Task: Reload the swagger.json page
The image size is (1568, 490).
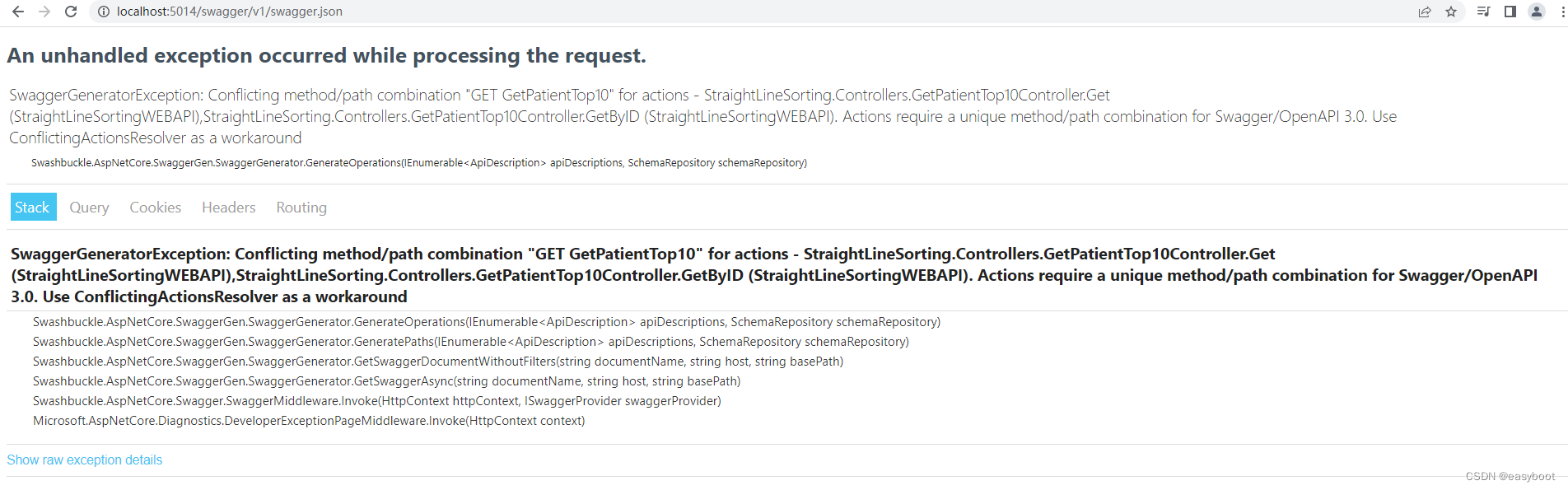Action: pyautogui.click(x=71, y=12)
